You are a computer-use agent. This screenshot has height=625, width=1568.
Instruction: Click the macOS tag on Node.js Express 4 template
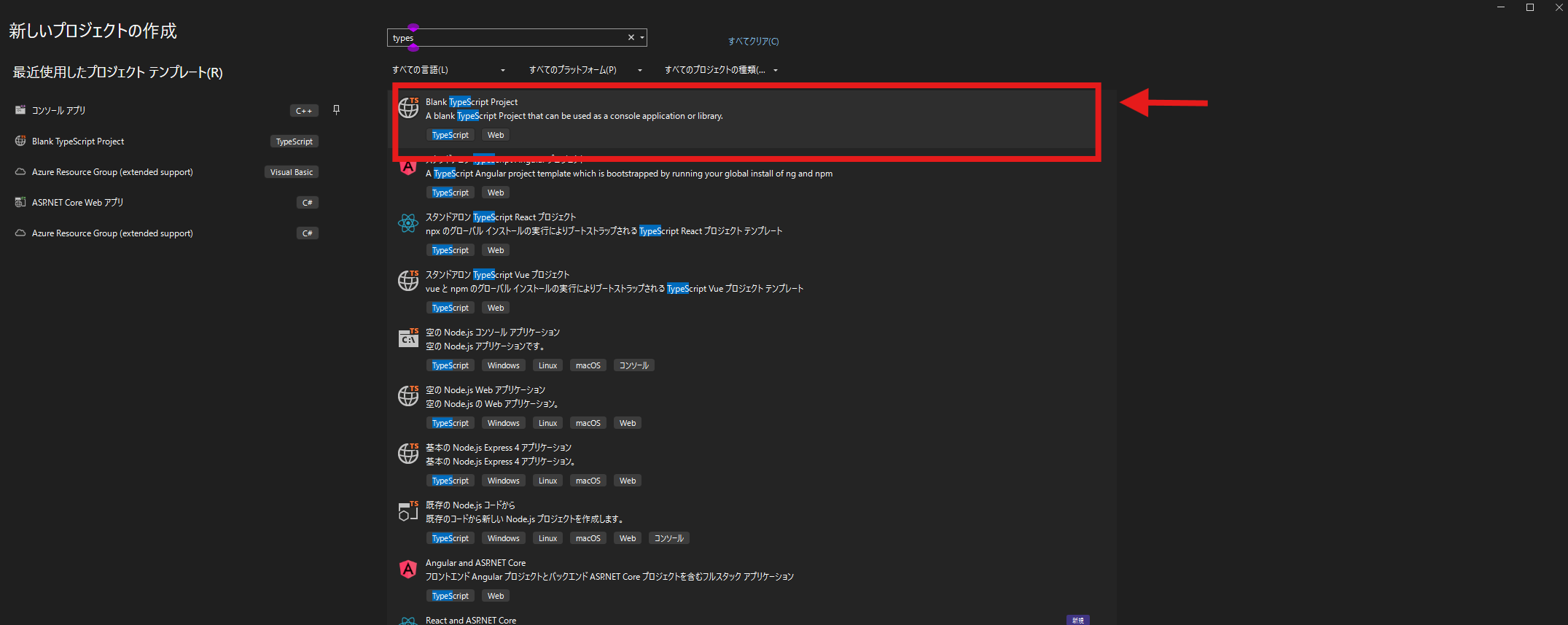[x=588, y=481]
